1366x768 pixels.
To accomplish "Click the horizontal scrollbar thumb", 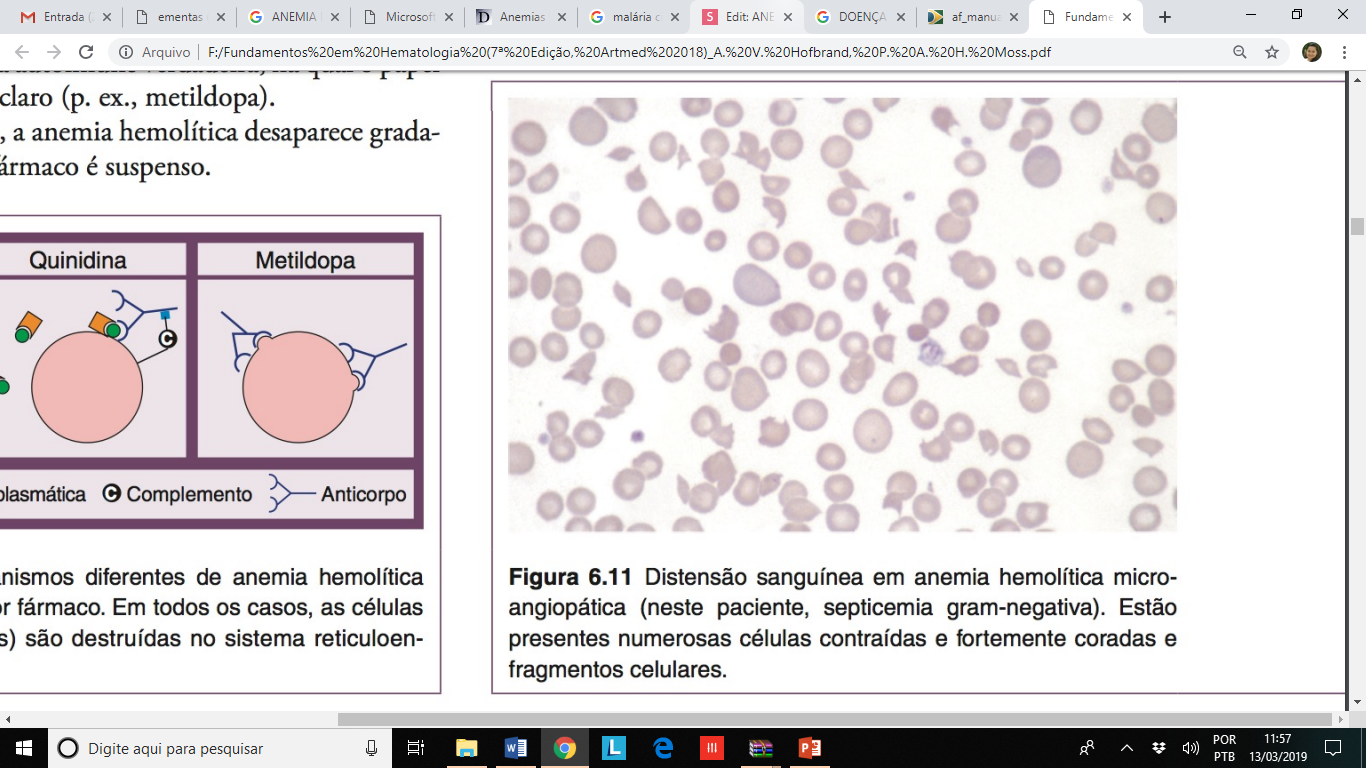I will (x=834, y=719).
